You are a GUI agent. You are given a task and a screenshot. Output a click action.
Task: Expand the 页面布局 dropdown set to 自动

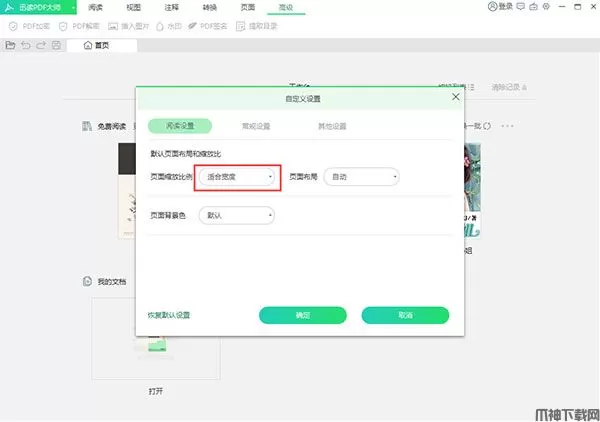pyautogui.click(x=360, y=177)
